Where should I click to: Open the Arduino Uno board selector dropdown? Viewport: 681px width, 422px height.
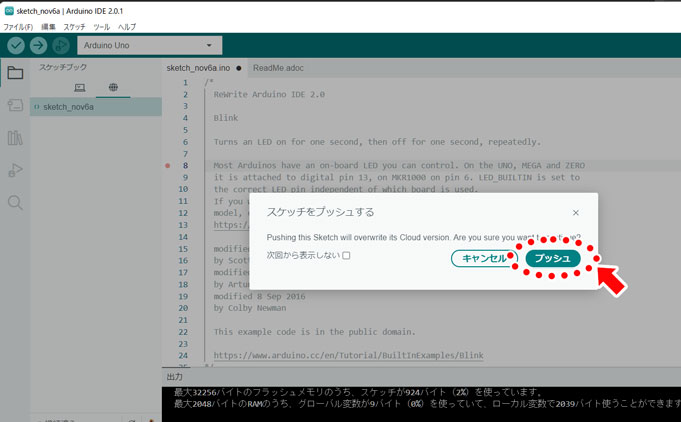pyautogui.click(x=150, y=45)
